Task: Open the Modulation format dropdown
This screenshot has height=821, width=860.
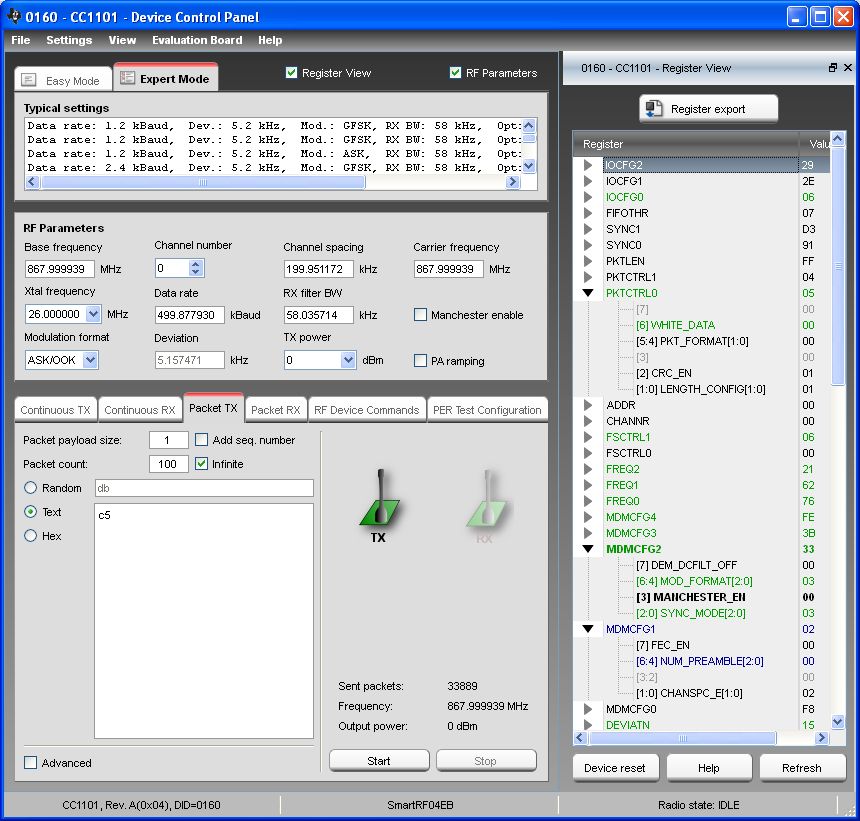Action: (90, 360)
